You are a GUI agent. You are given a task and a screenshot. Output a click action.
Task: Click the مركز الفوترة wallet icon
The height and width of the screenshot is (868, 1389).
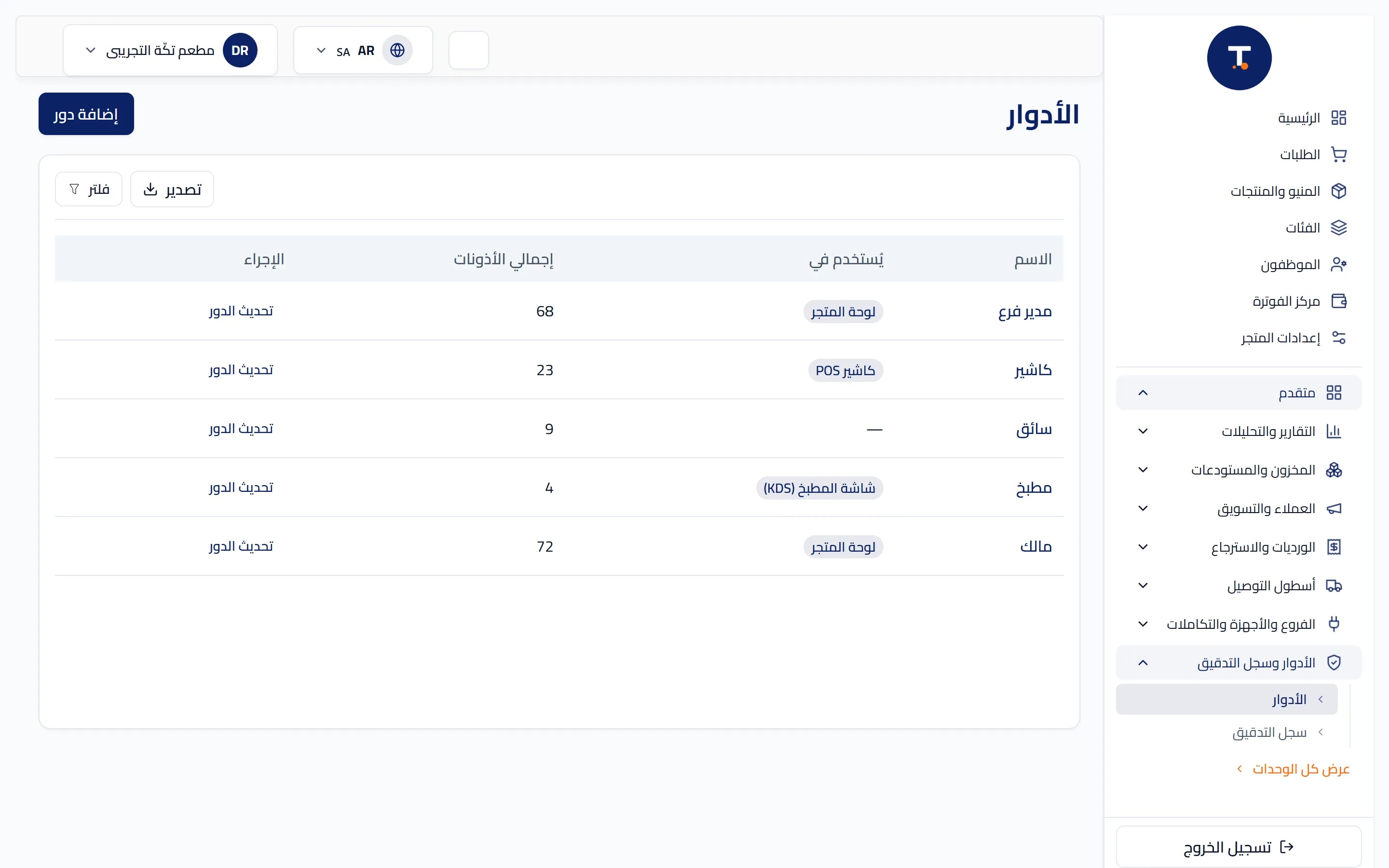[1338, 301]
